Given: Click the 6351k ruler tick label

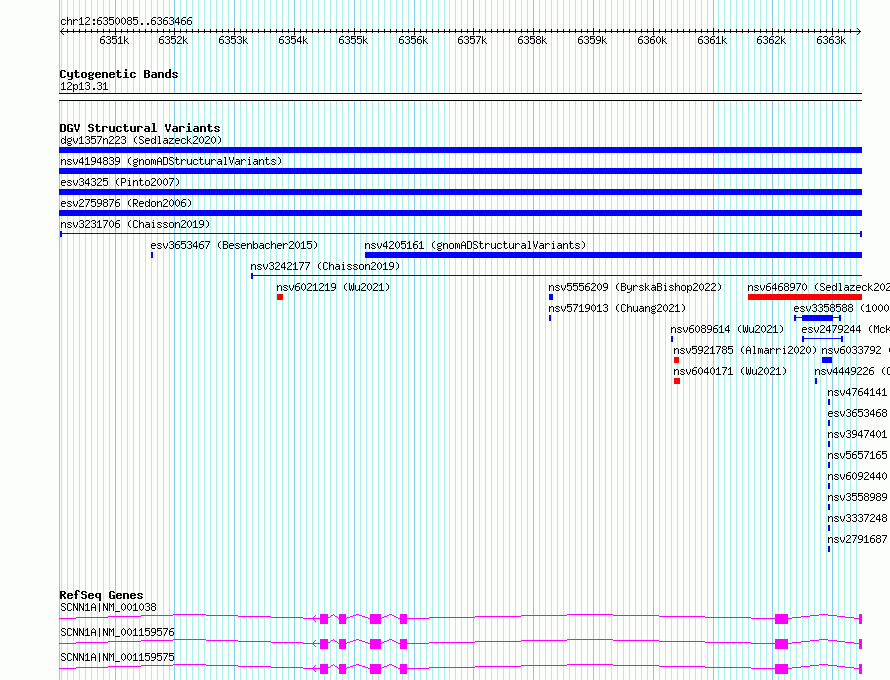Looking at the screenshot, I should (114, 40).
